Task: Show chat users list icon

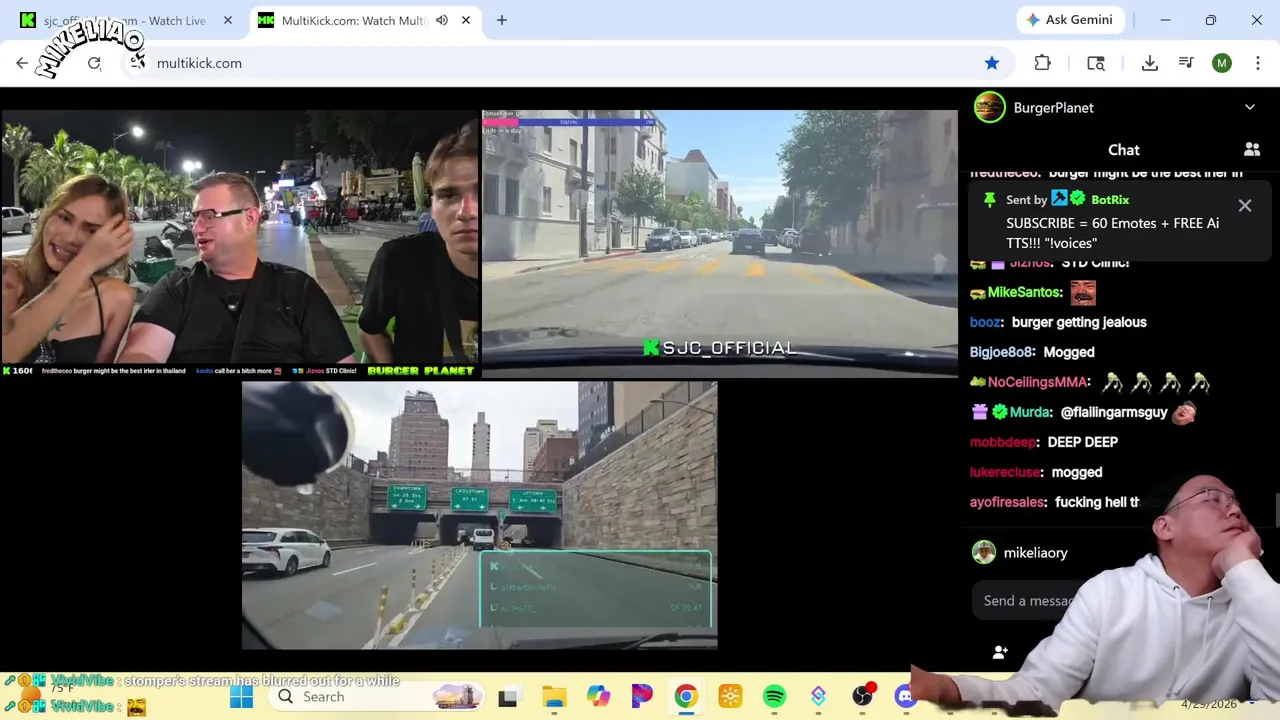Action: click(1252, 149)
